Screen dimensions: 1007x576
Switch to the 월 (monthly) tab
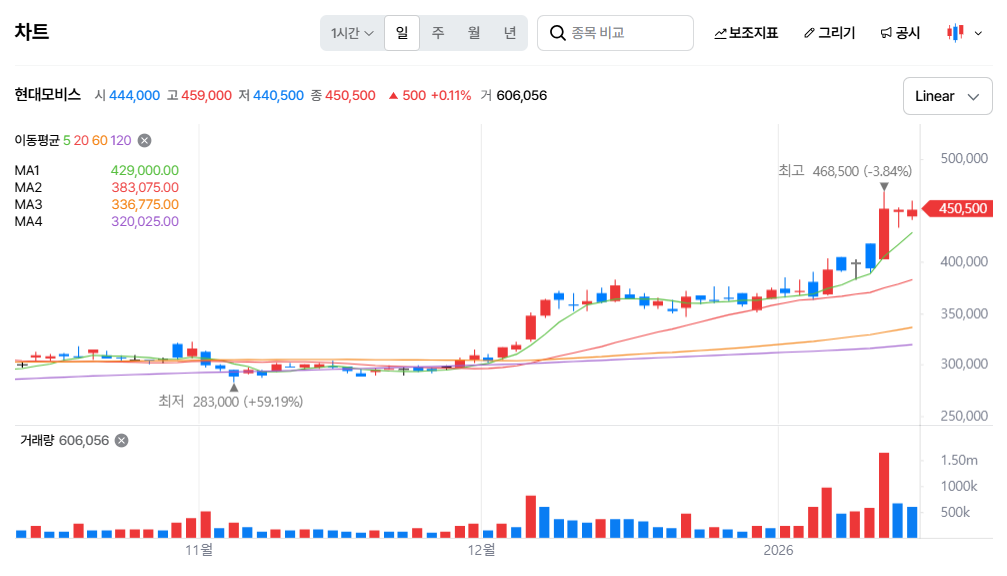(x=474, y=33)
